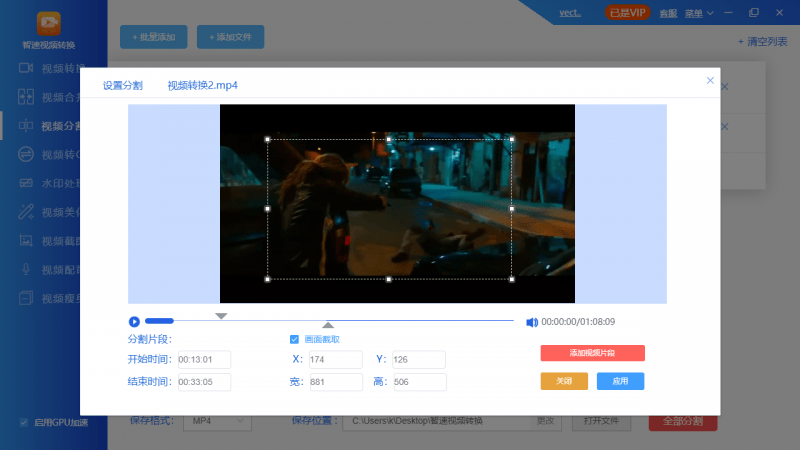Click the 视频合并 merge icon in sidebar
Image resolution: width=800 pixels, height=450 pixels.
coord(26,97)
